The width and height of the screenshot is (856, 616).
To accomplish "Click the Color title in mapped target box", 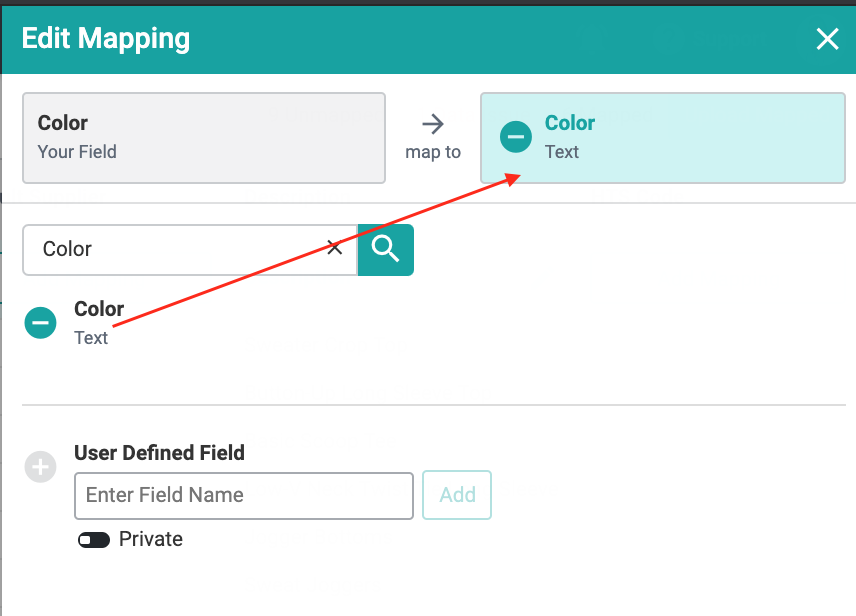I will 570,123.
